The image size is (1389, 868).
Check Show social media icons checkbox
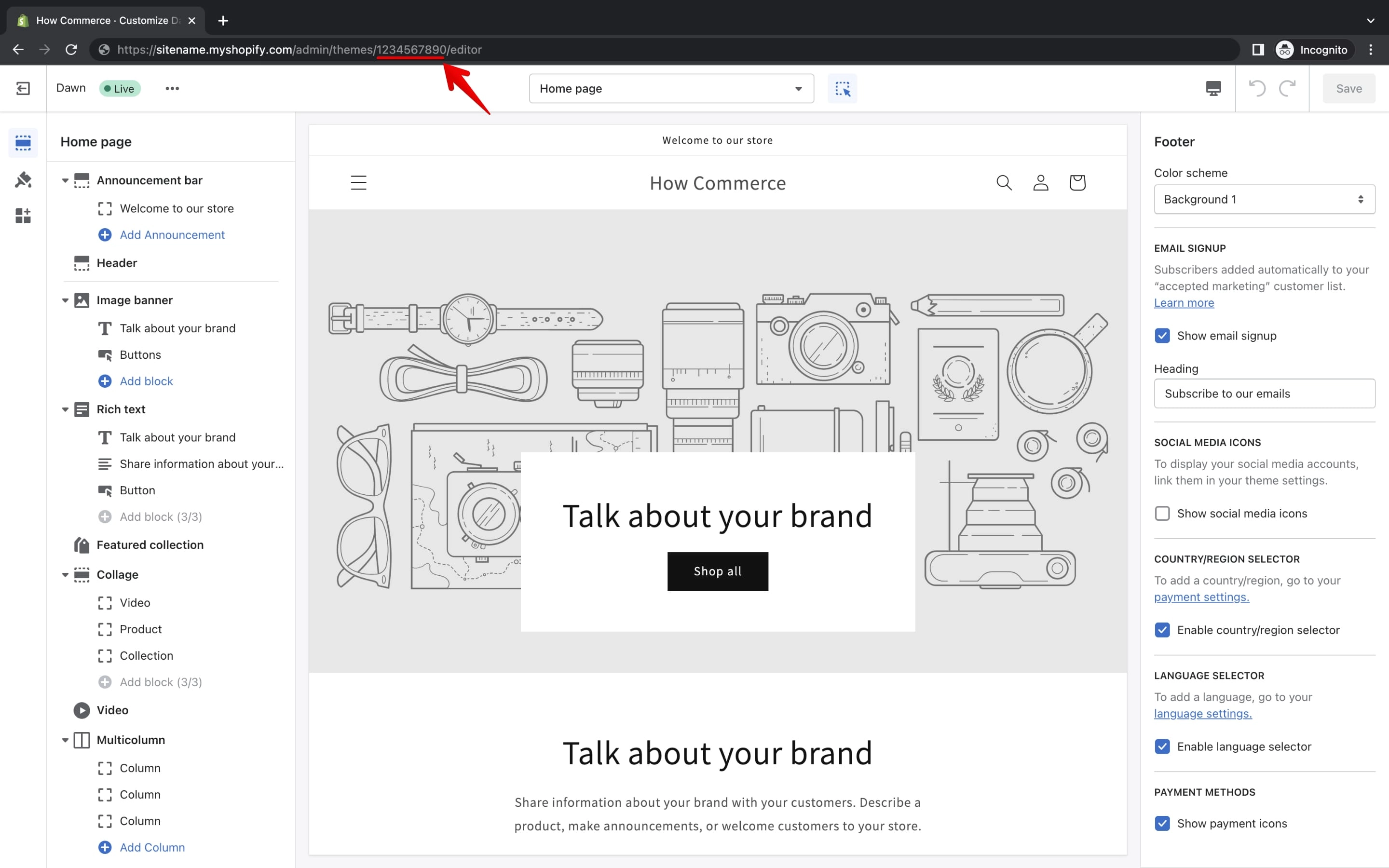click(1162, 514)
